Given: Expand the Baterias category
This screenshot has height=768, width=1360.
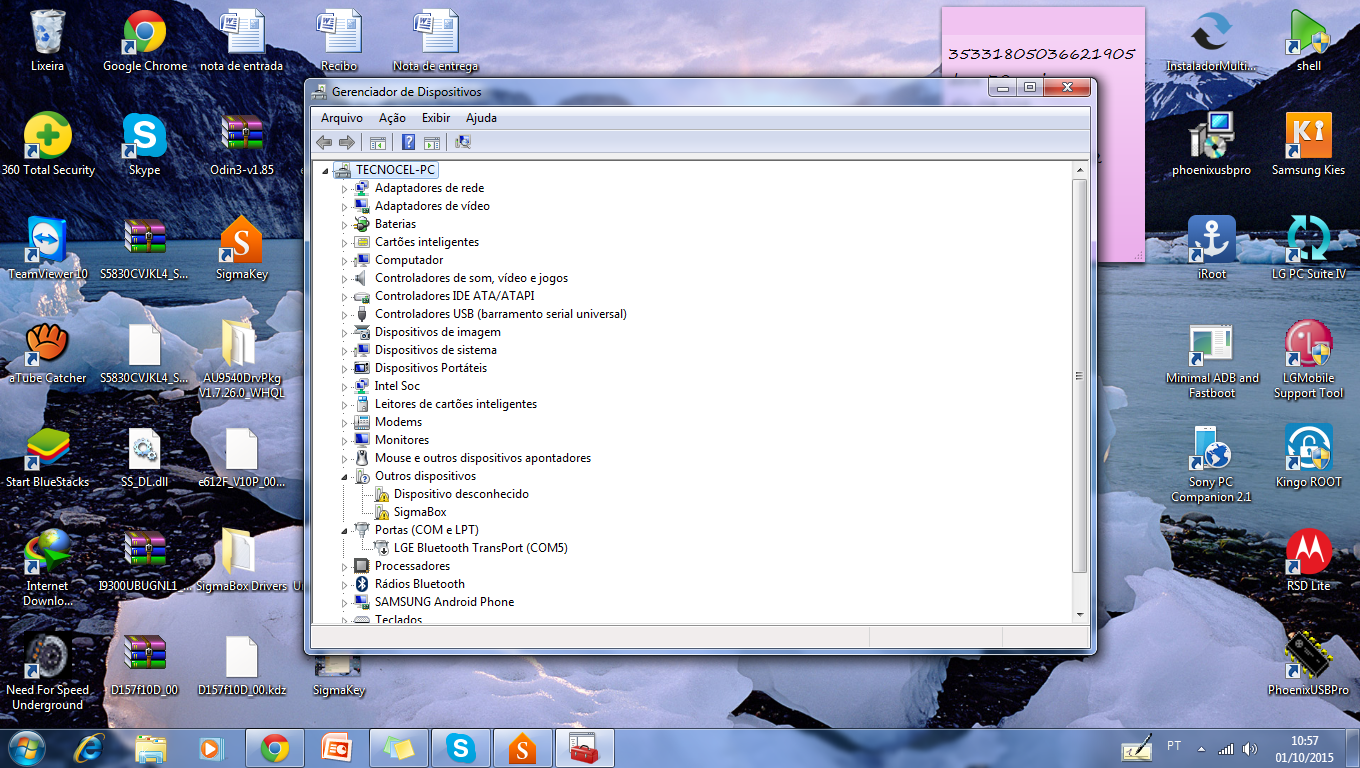Looking at the screenshot, I should click(345, 225).
